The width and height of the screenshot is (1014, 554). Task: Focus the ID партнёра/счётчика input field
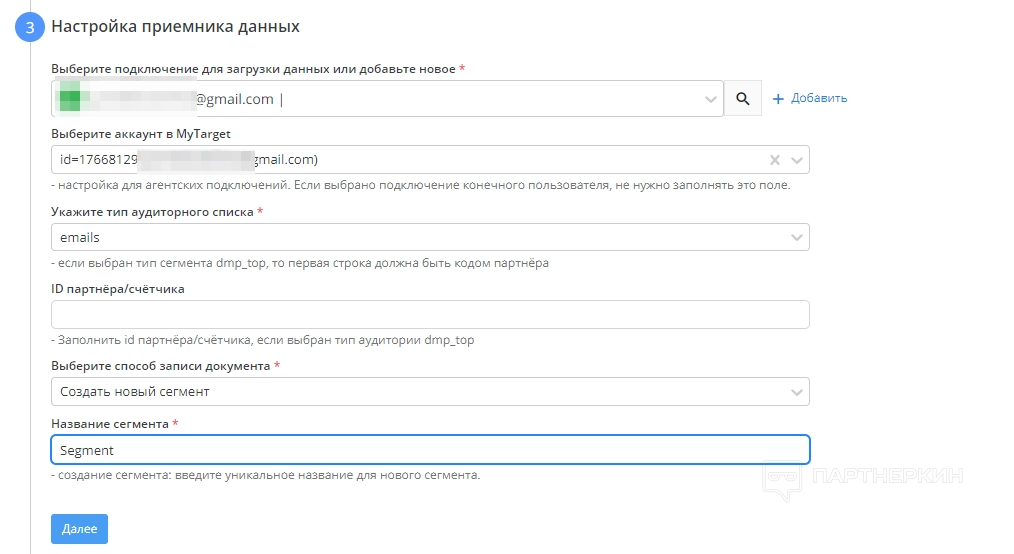point(429,314)
